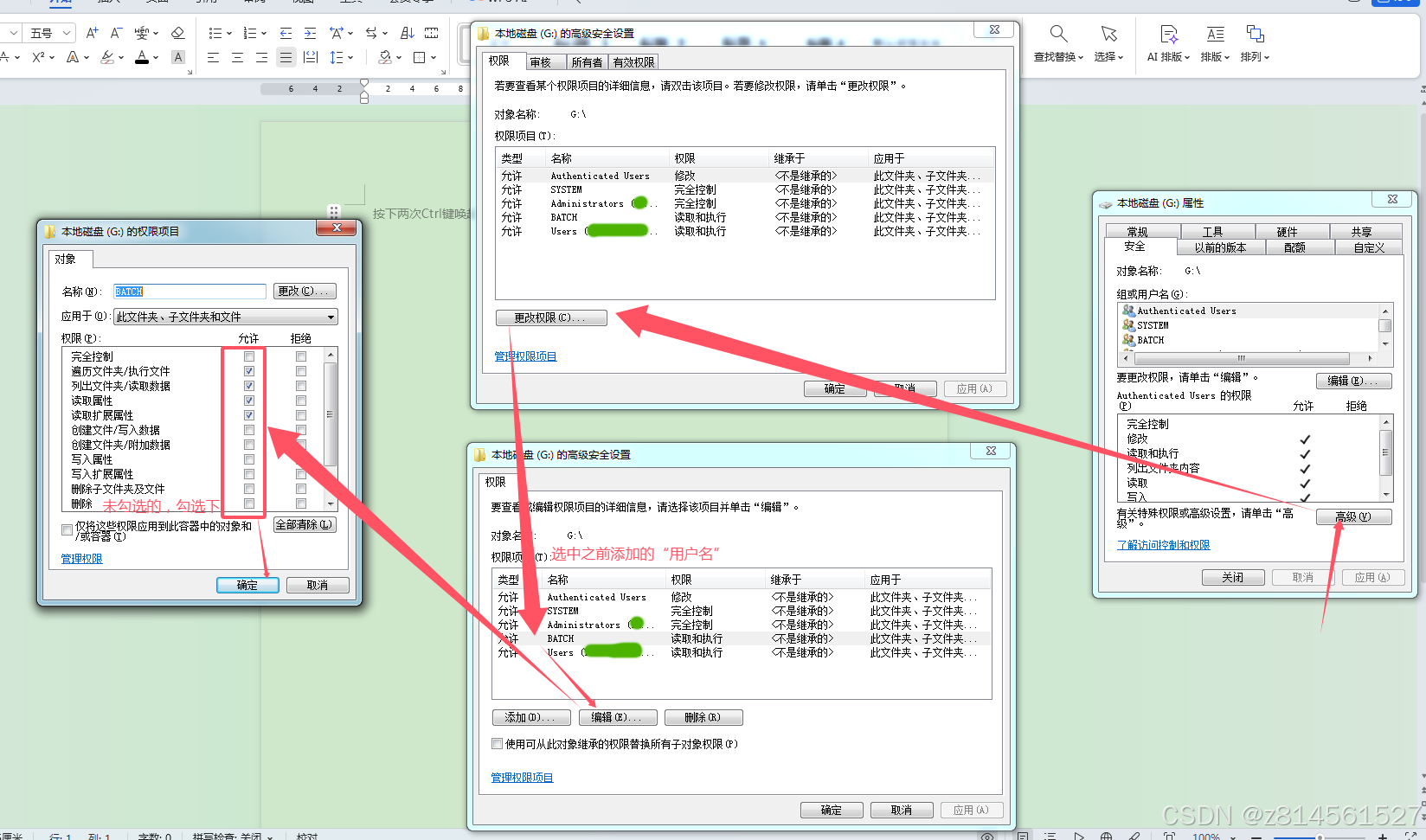
Task: Click the font color A icon
Action: coord(142,57)
